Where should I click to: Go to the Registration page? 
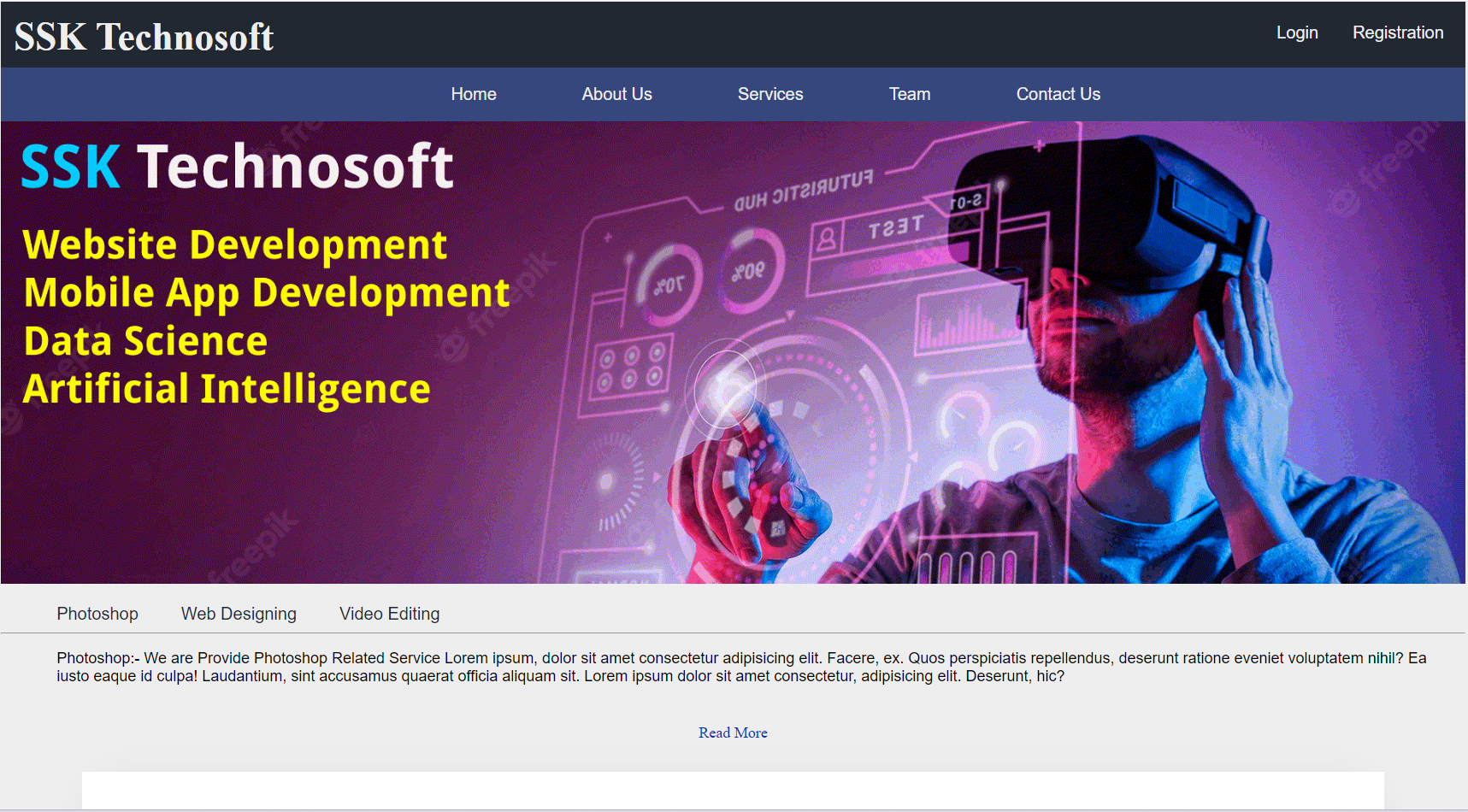tap(1397, 32)
